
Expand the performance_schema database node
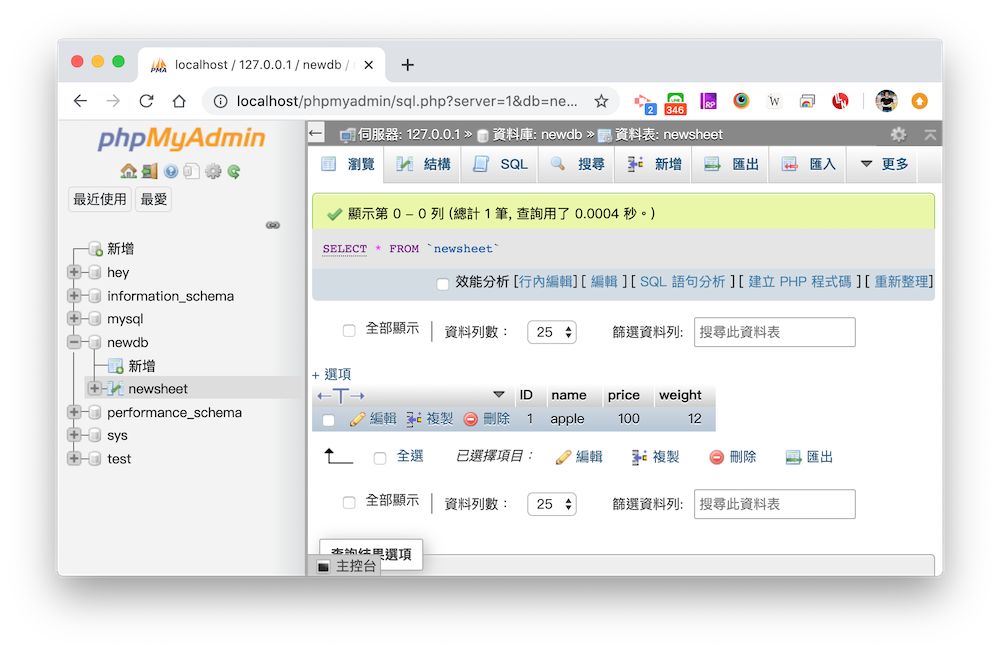coord(74,412)
